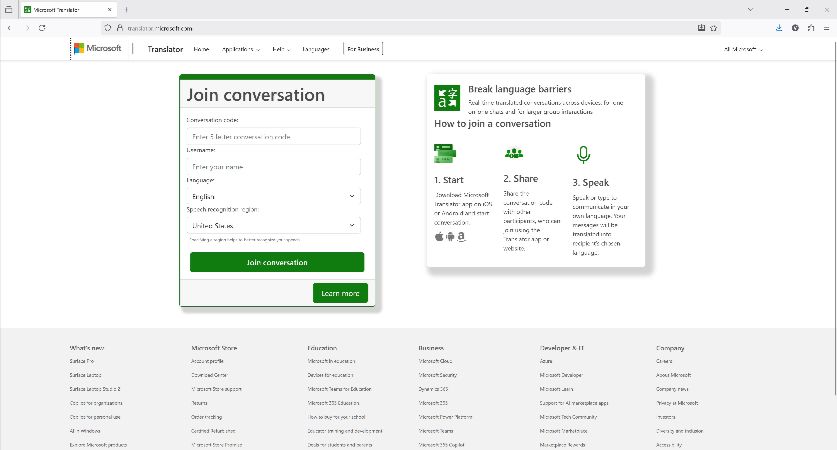
Task: Open the Surface Pro footer link
Action: (82, 361)
